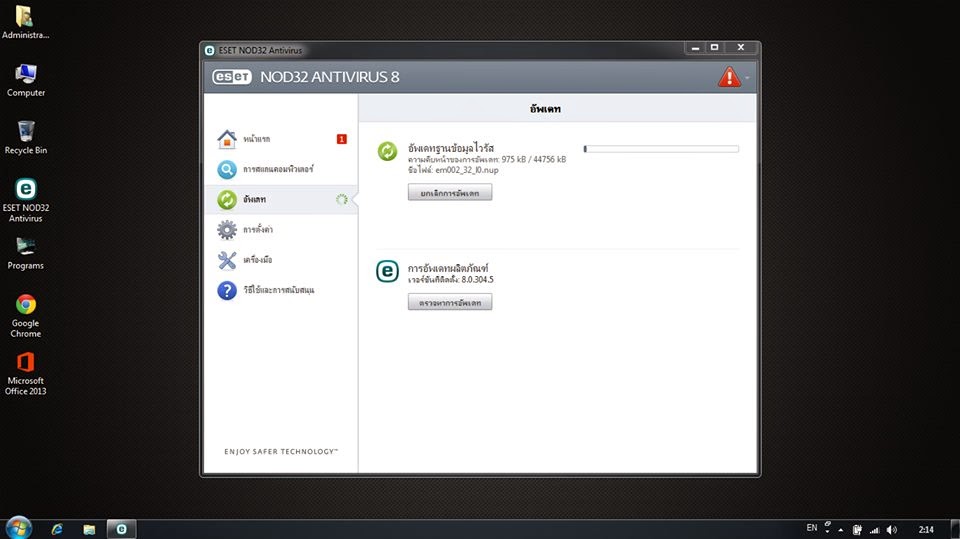Image resolution: width=960 pixels, height=539 pixels.
Task: Click the red notification badge showing 1
Action: (342, 139)
